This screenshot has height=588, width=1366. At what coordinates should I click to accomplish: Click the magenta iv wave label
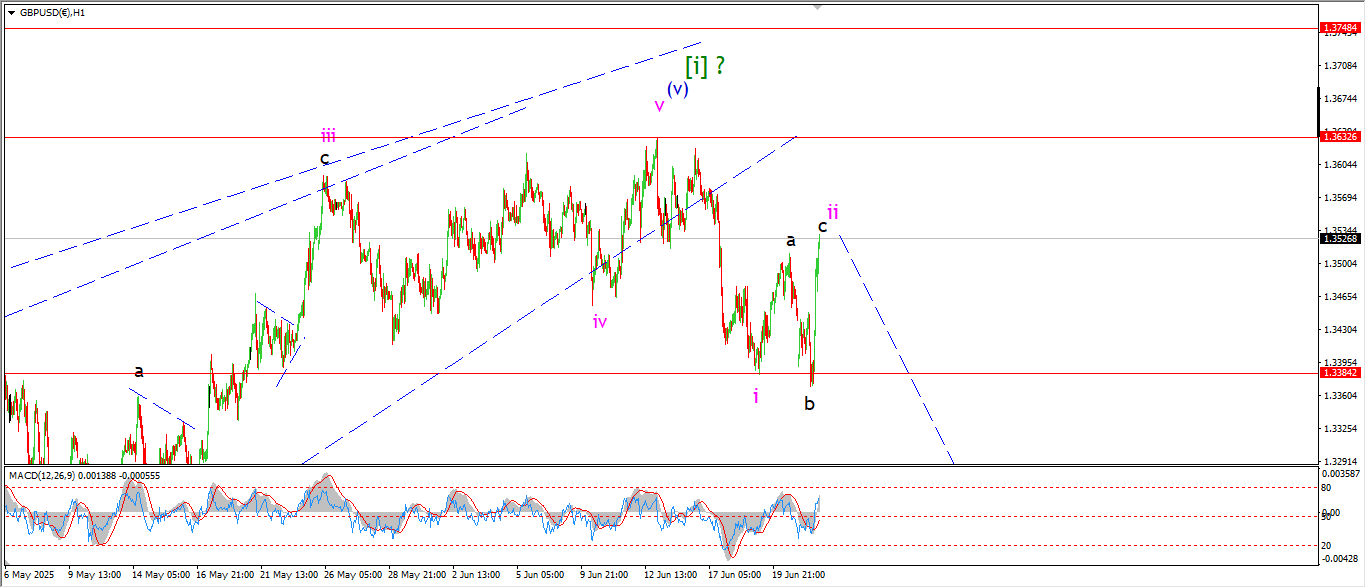point(600,321)
